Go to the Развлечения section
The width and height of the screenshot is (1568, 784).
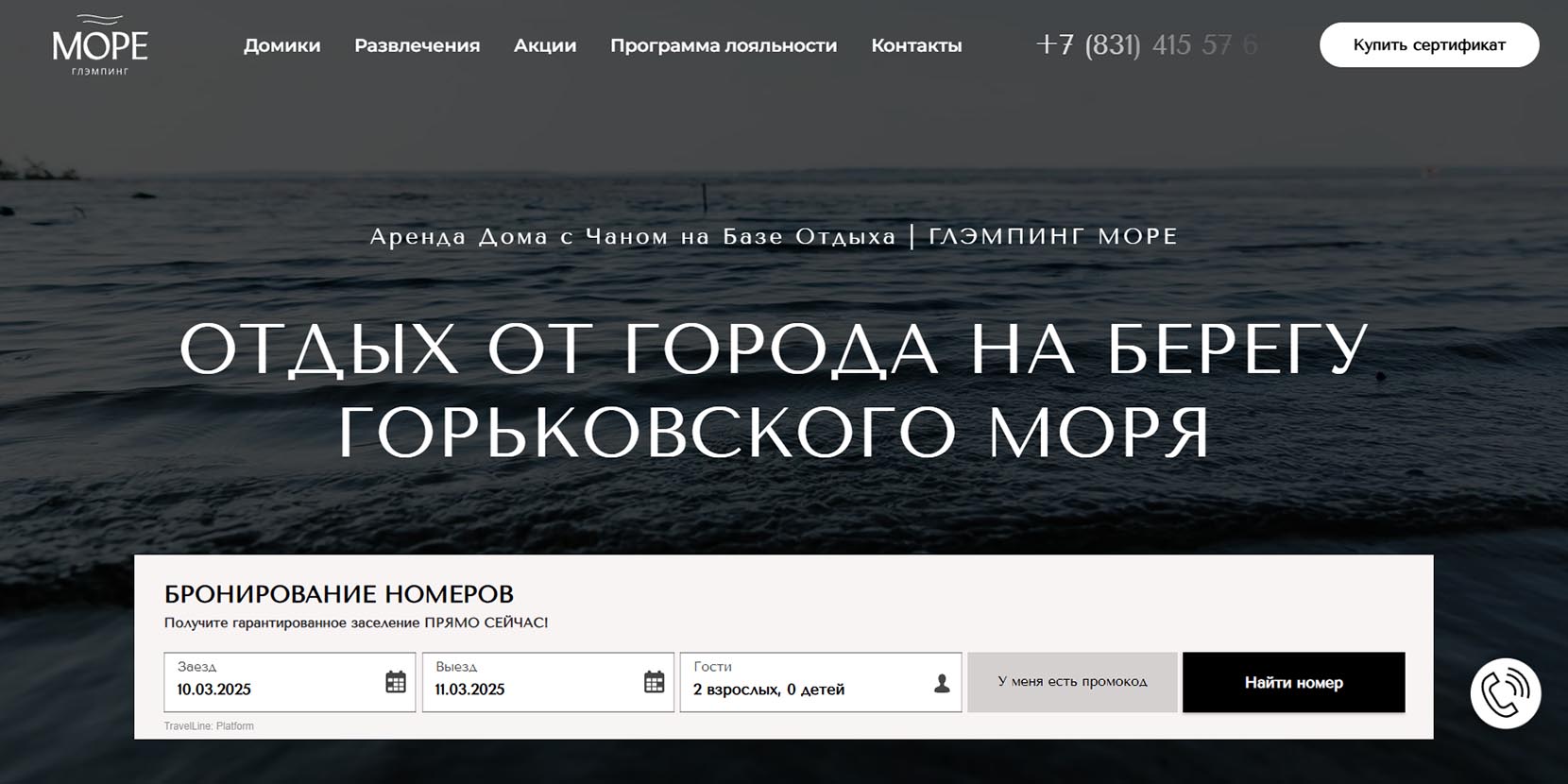coord(417,45)
